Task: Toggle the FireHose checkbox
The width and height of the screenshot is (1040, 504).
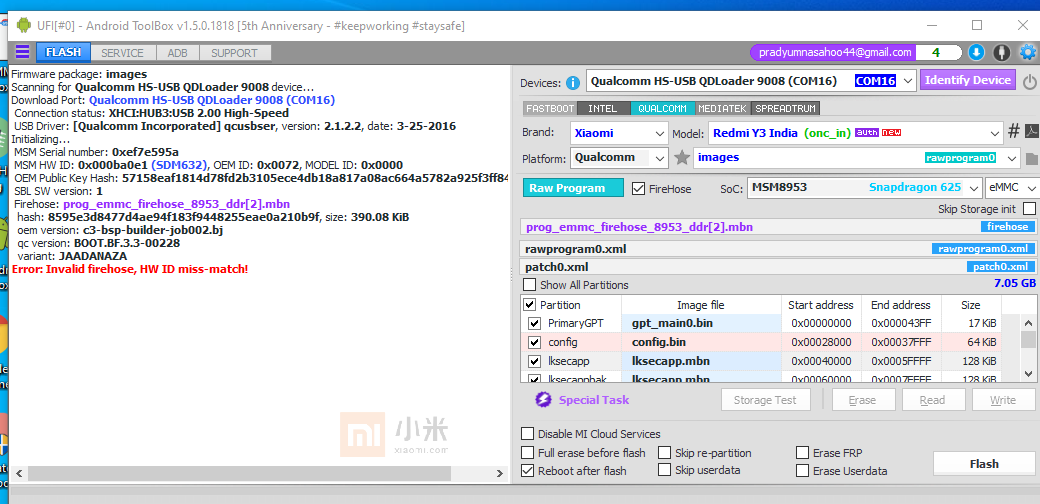Action: [x=638, y=189]
